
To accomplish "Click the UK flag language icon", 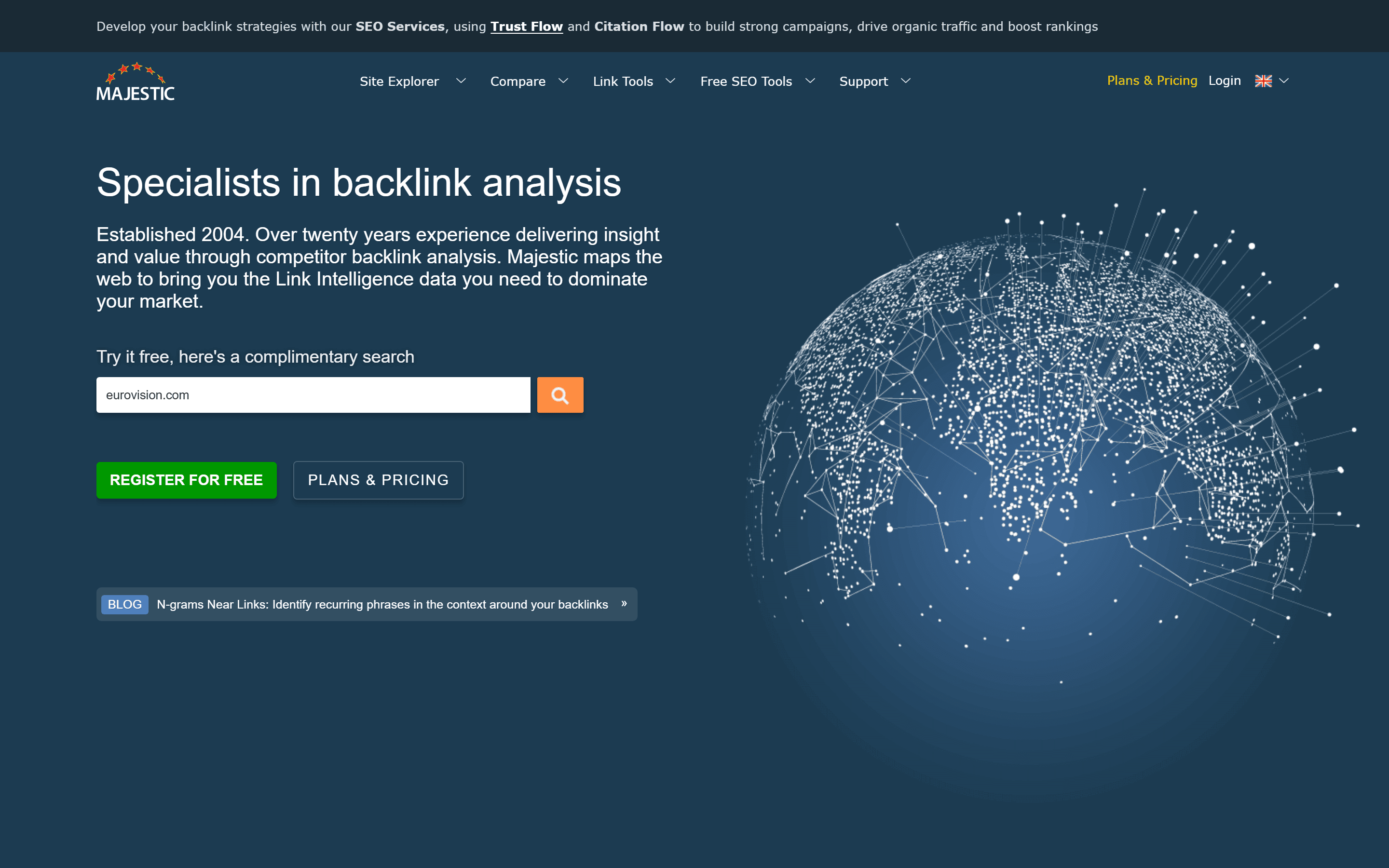I will [1263, 81].
